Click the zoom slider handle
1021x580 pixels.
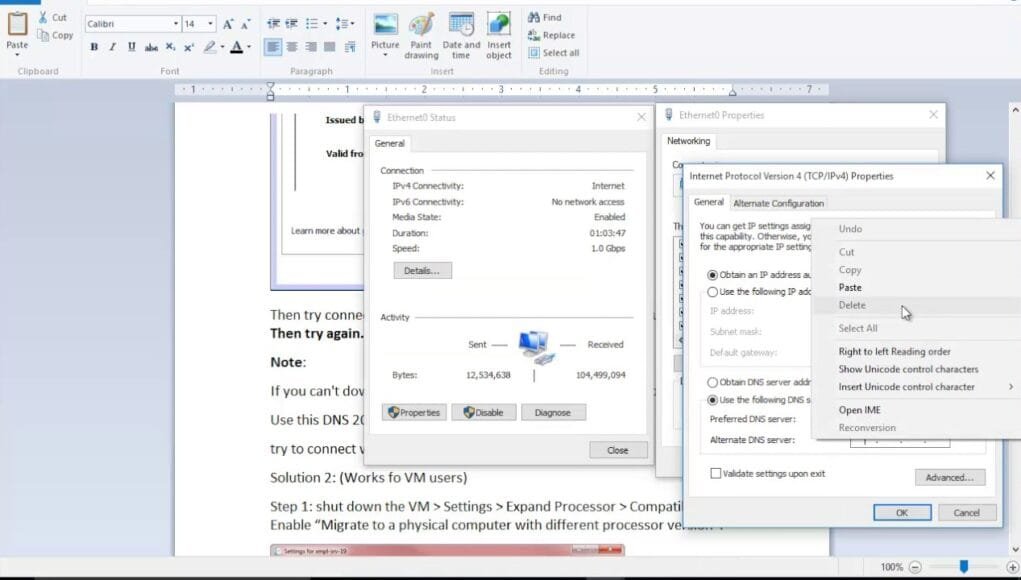[964, 566]
